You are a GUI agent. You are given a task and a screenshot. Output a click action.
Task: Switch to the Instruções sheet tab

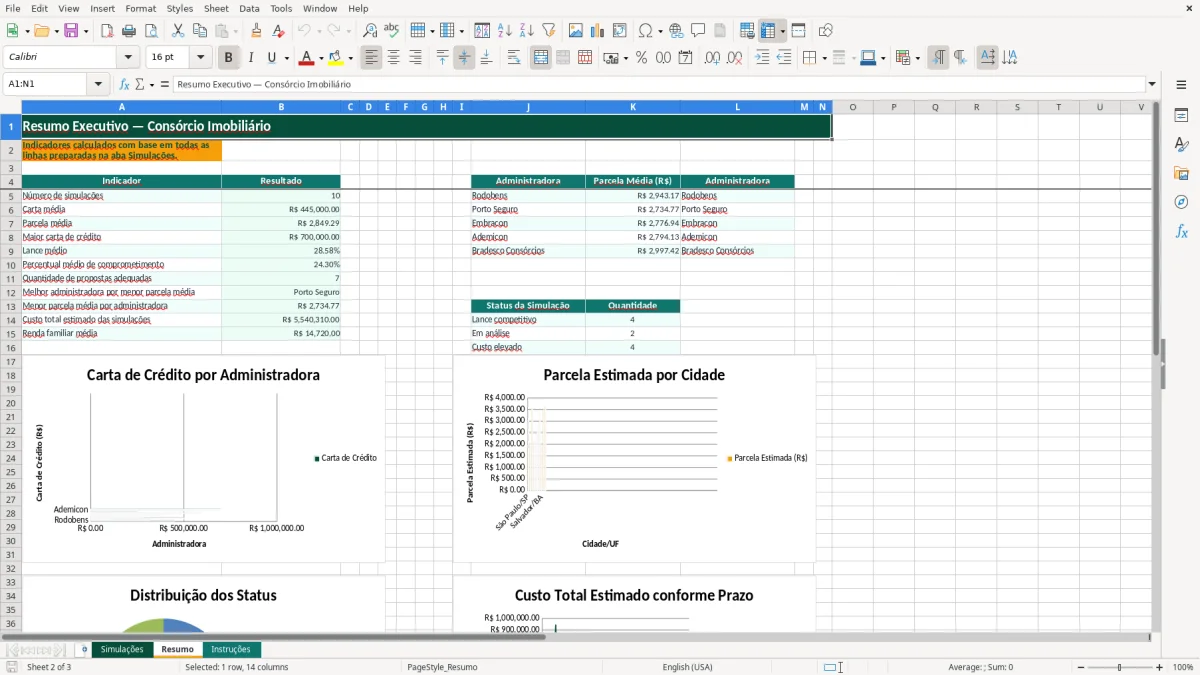click(231, 649)
